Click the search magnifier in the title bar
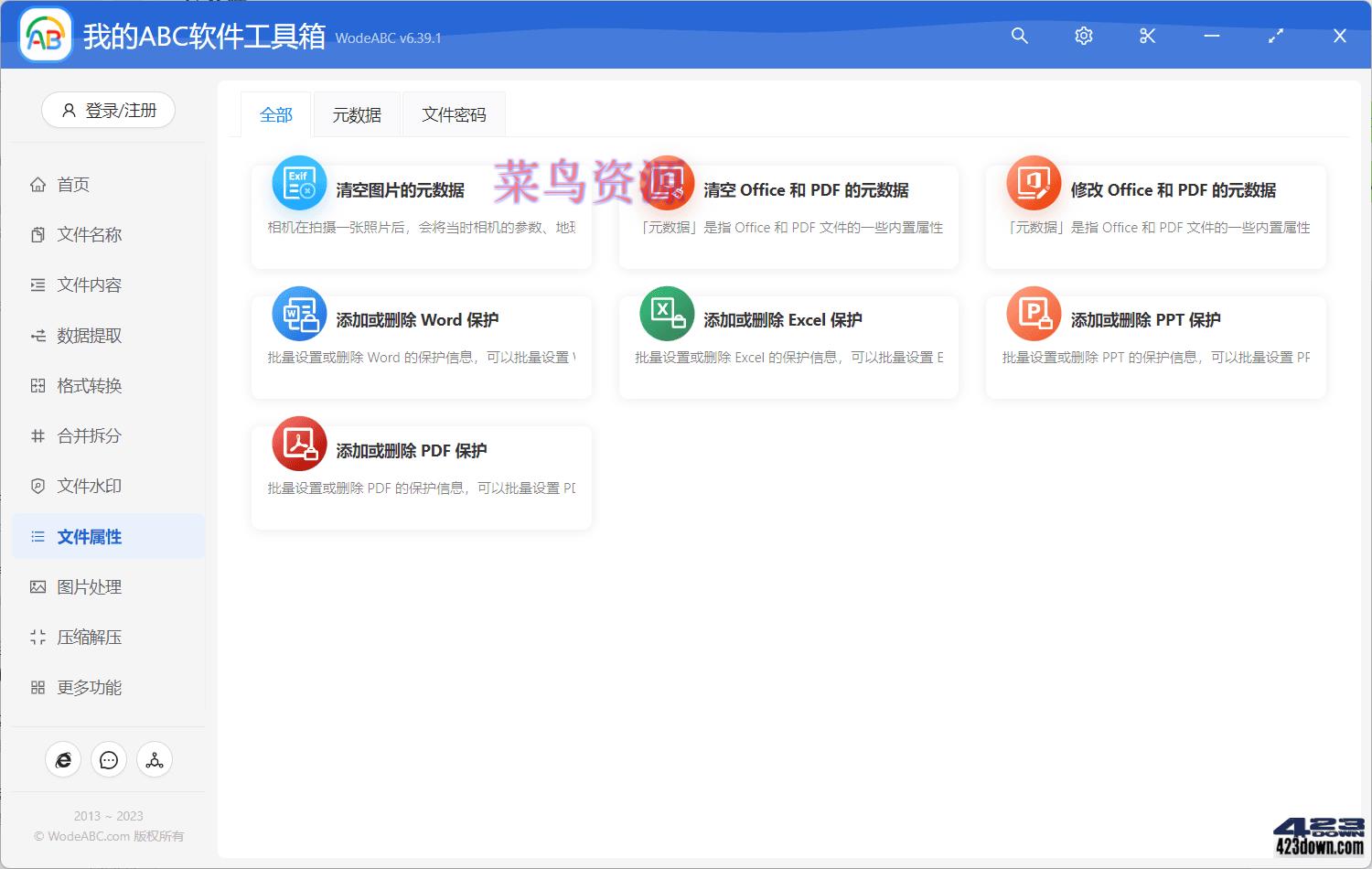The height and width of the screenshot is (869, 1372). (1019, 37)
